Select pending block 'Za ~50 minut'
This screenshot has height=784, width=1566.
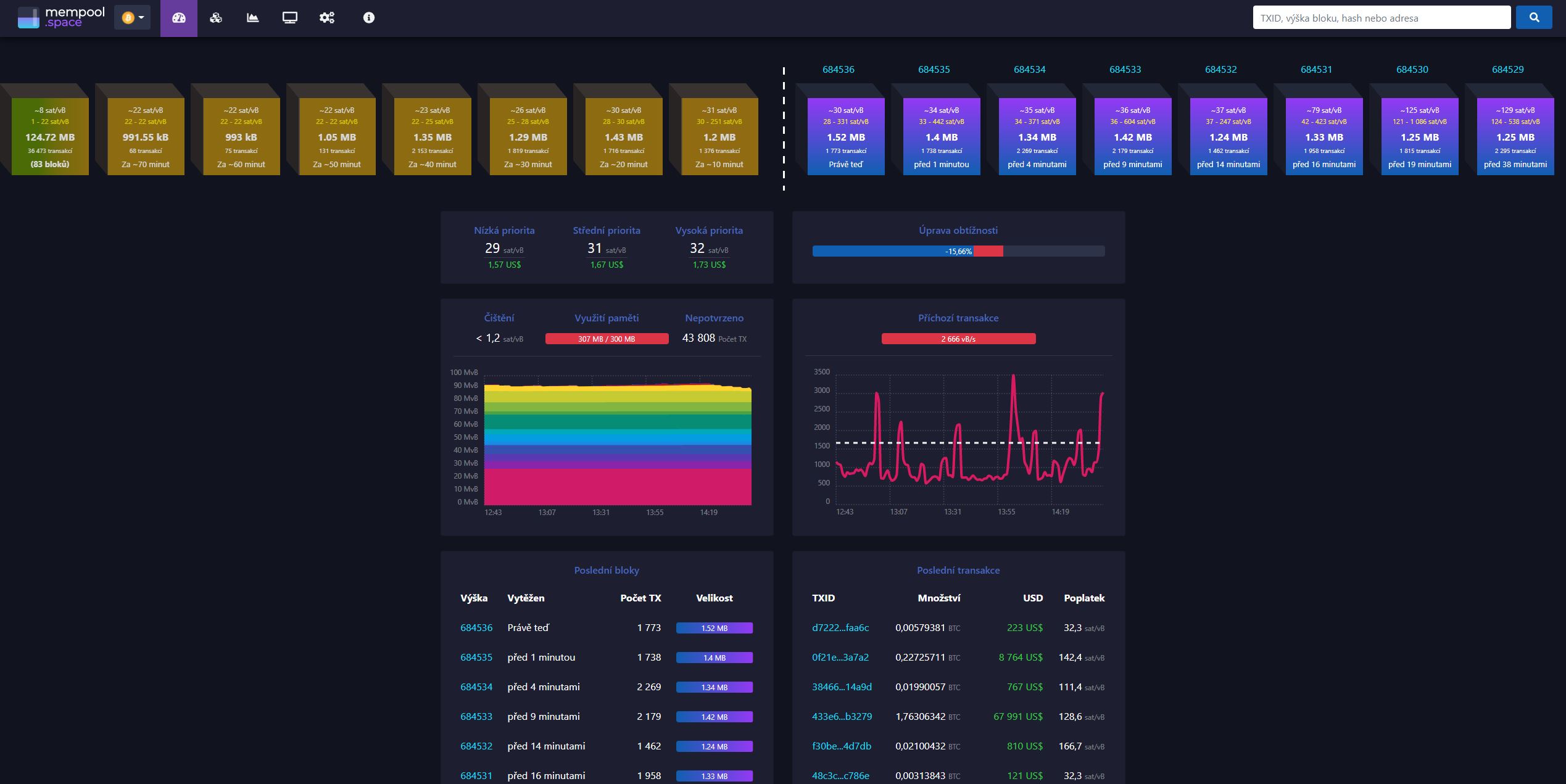[337, 136]
